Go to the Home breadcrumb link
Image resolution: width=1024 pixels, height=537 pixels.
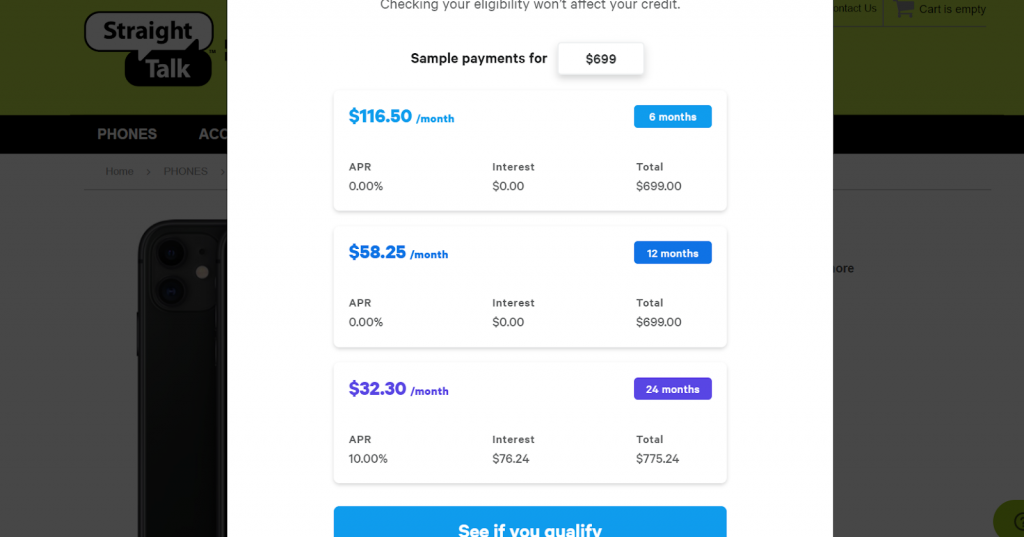click(x=119, y=172)
